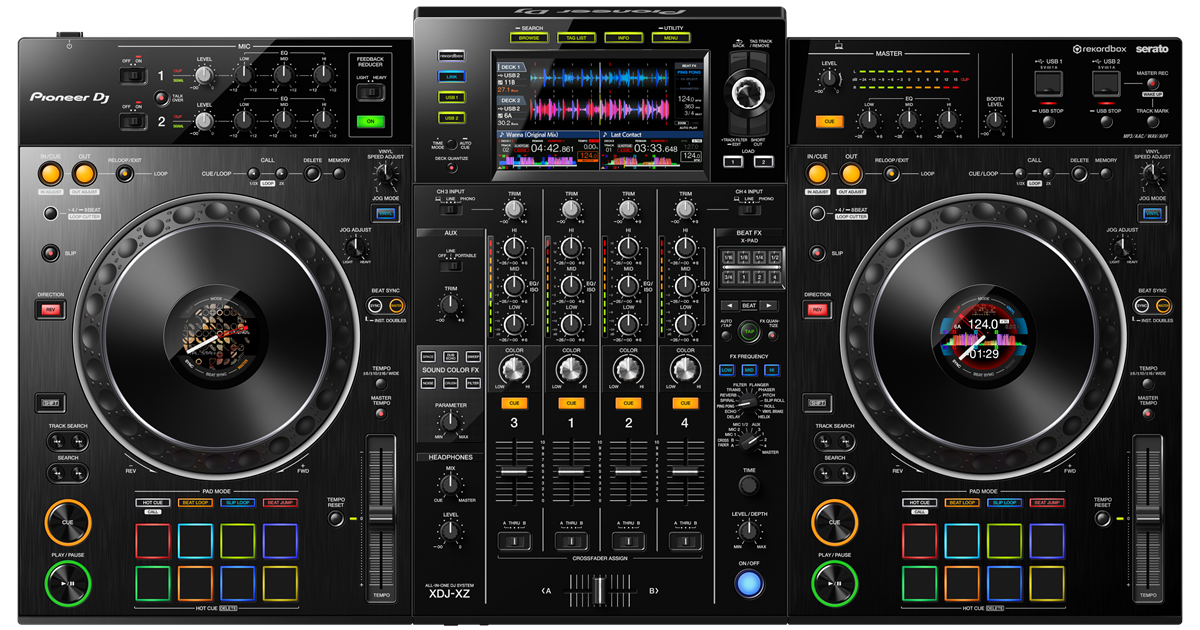
Task: Hit the right deck RELOOP/EXIT button
Action: tap(892, 176)
